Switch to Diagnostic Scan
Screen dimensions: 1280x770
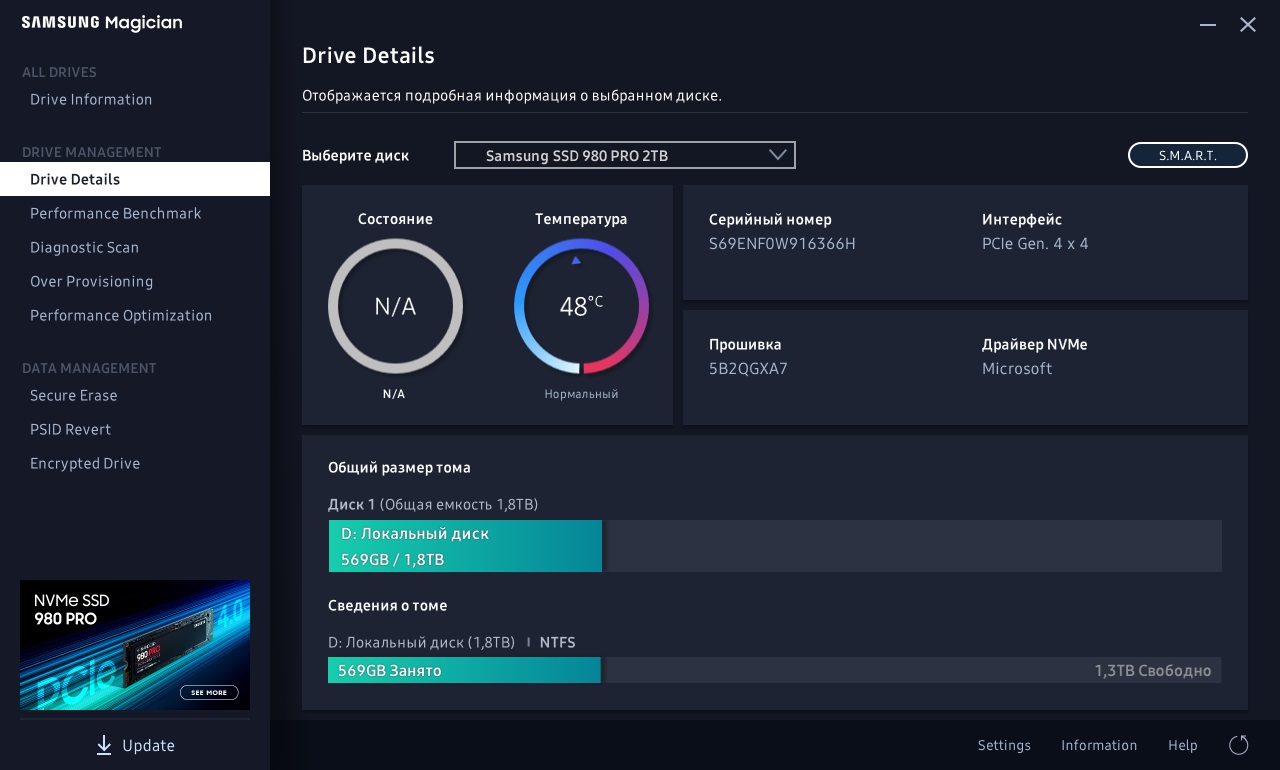[x=85, y=247]
